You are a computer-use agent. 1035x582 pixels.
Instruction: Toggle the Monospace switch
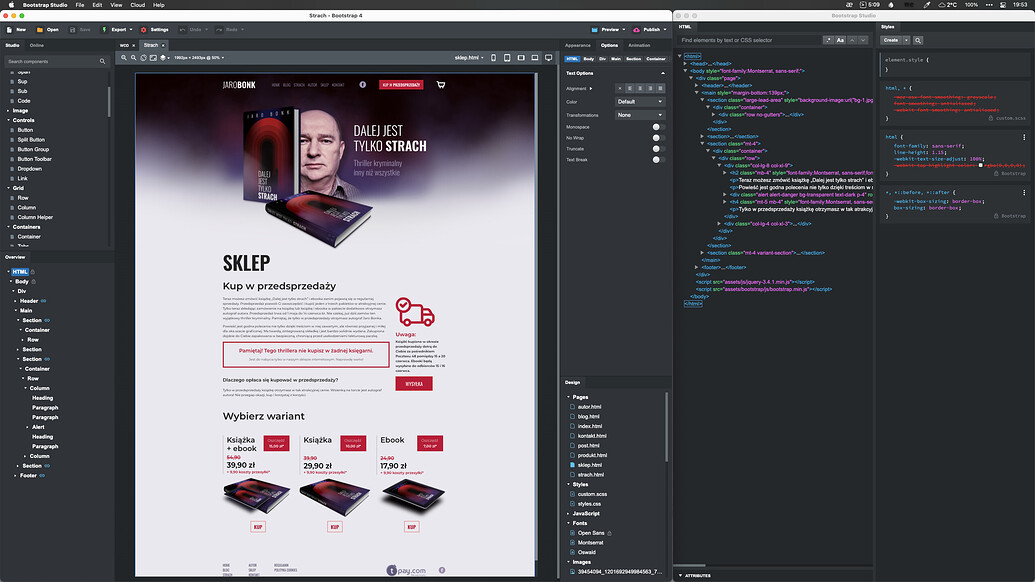[657, 127]
